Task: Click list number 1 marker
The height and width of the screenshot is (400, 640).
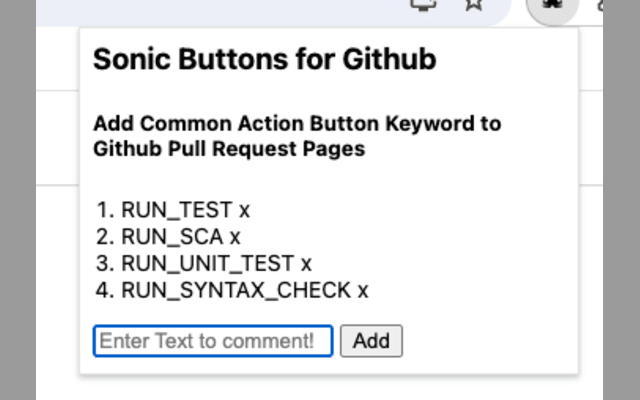Action: (x=105, y=210)
